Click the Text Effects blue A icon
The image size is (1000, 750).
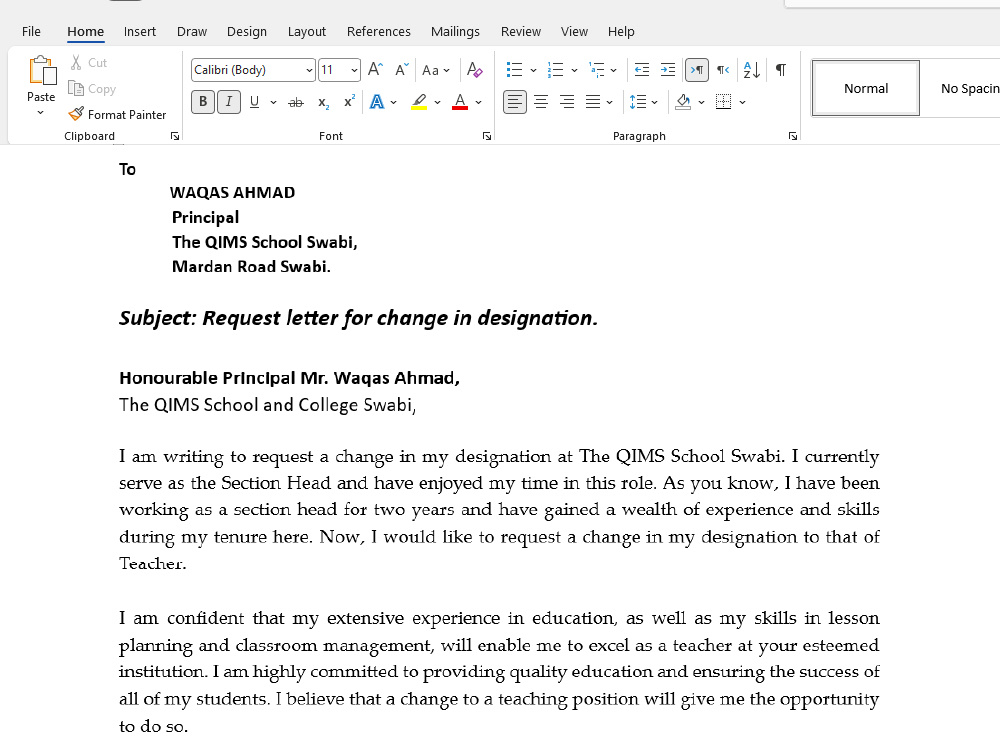point(377,102)
